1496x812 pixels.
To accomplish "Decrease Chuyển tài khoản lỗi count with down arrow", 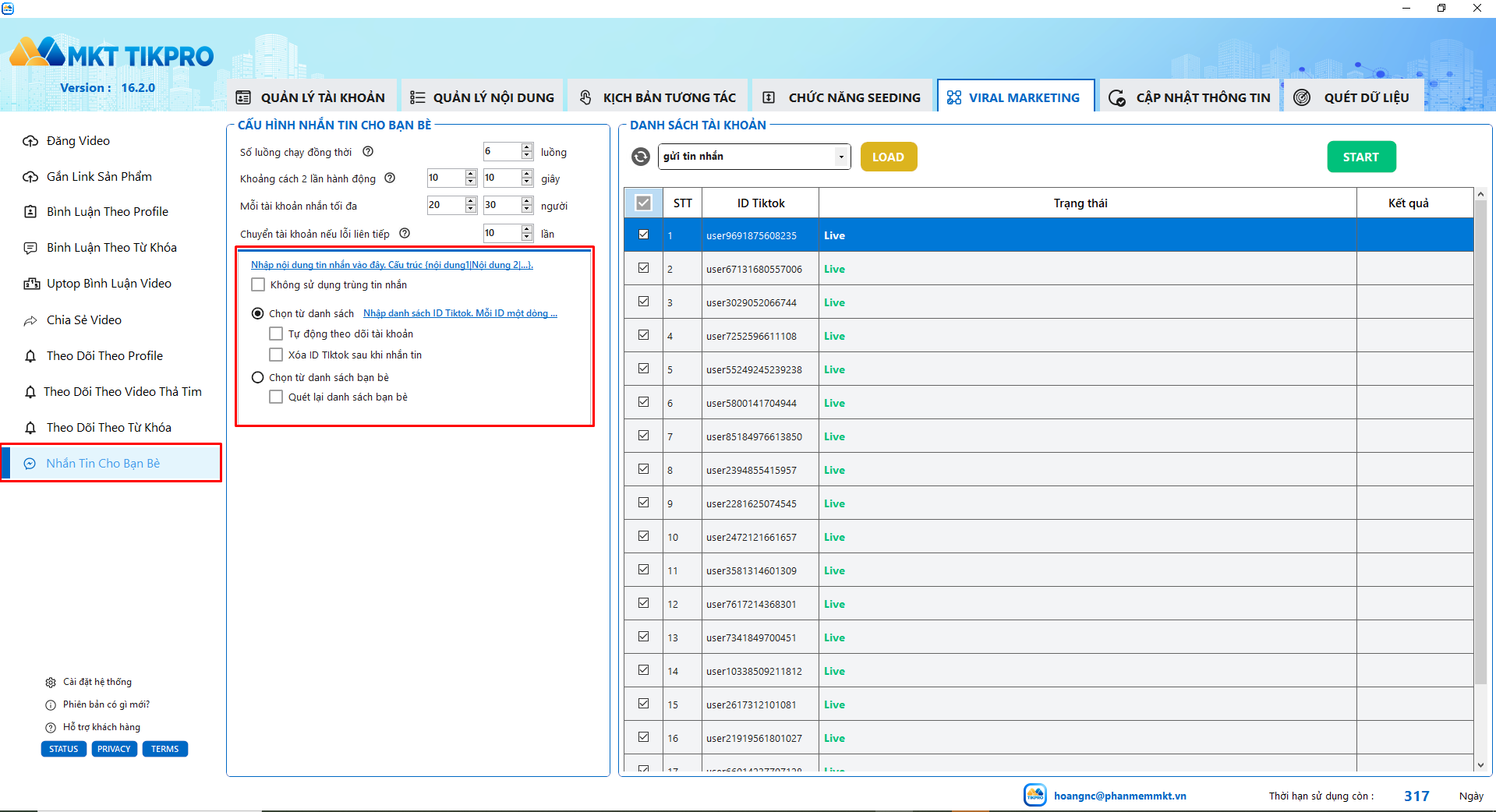I will (527, 237).
